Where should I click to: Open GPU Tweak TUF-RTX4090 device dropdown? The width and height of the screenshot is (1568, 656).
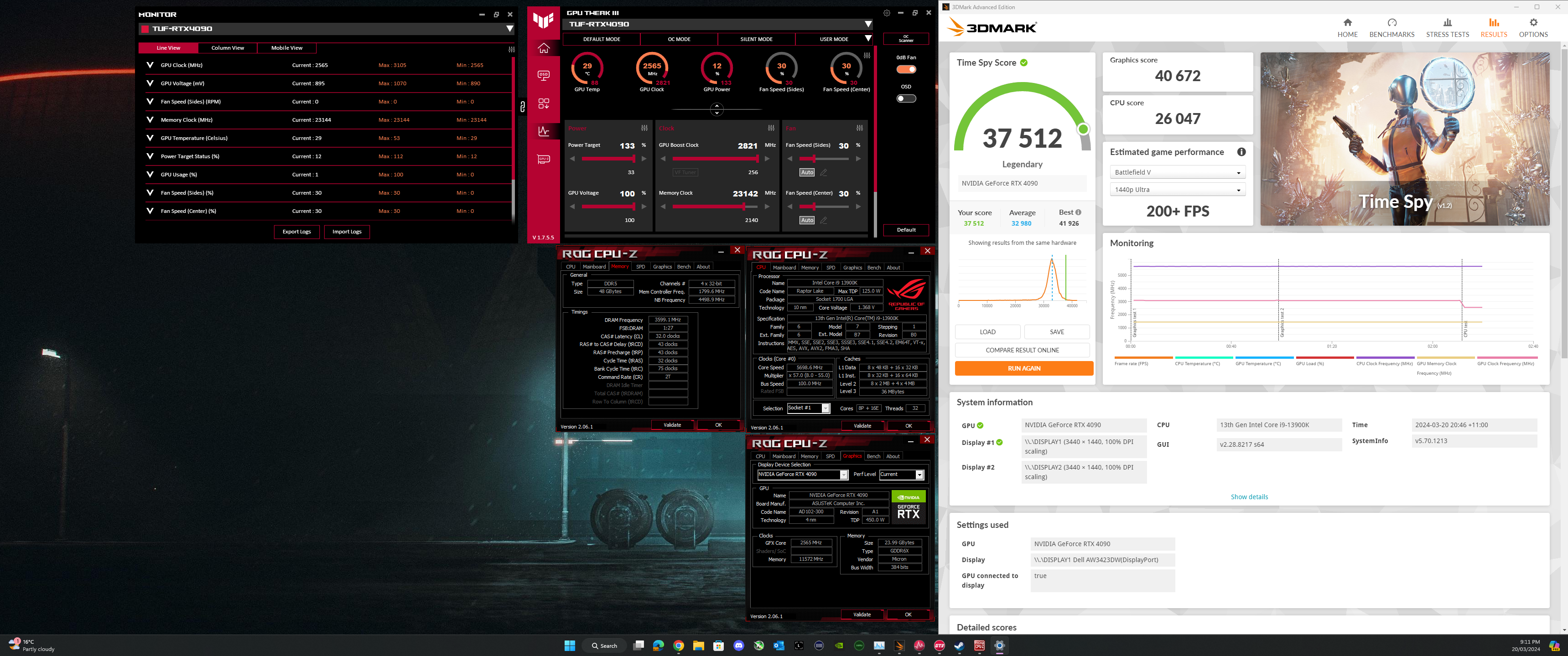point(868,24)
